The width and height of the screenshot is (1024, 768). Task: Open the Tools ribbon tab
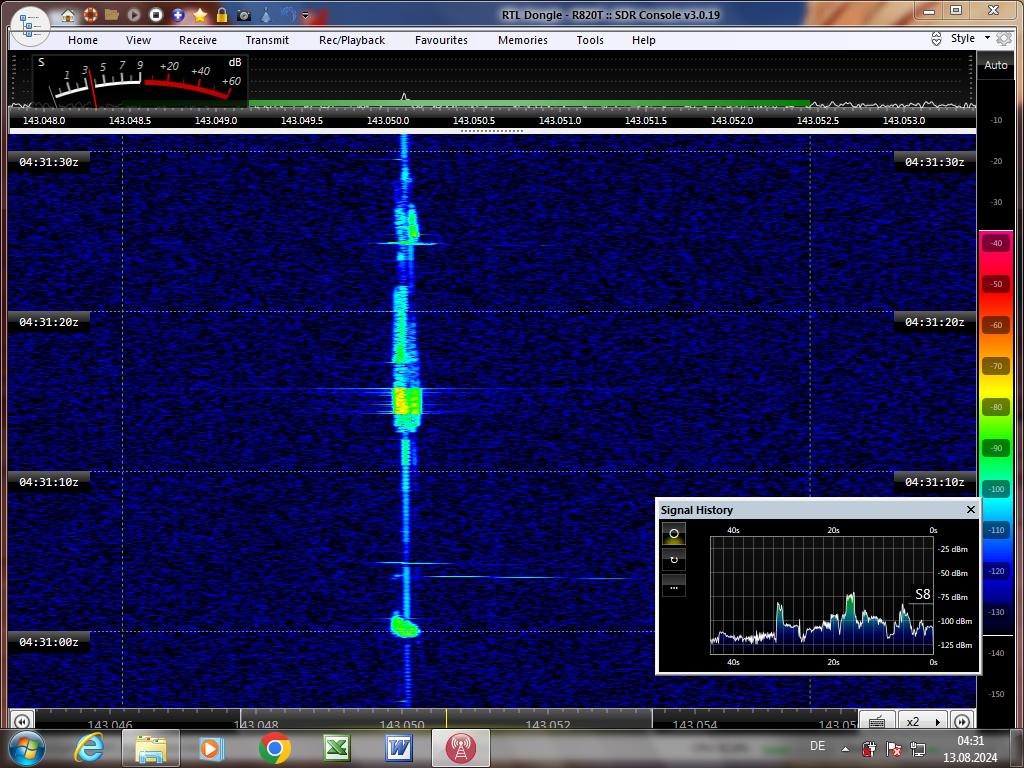590,40
